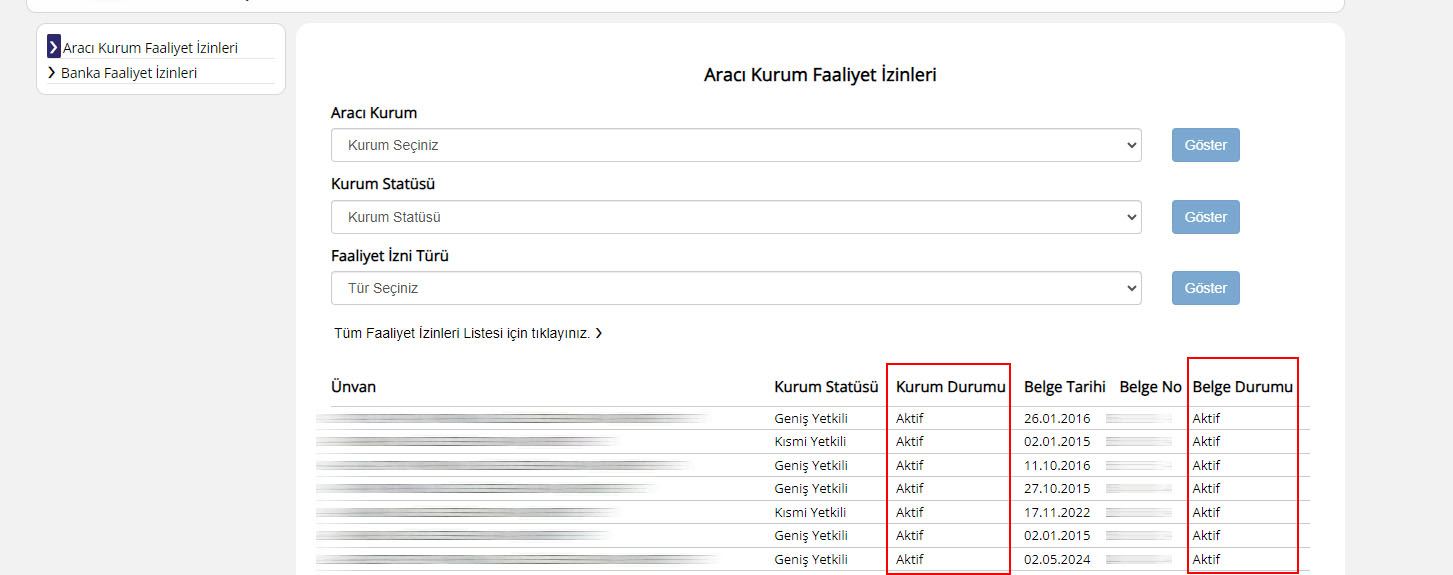Click the chevron icon beside Banka Faaliyet İzinleri
Image resolution: width=1453 pixels, height=575 pixels.
(52, 73)
